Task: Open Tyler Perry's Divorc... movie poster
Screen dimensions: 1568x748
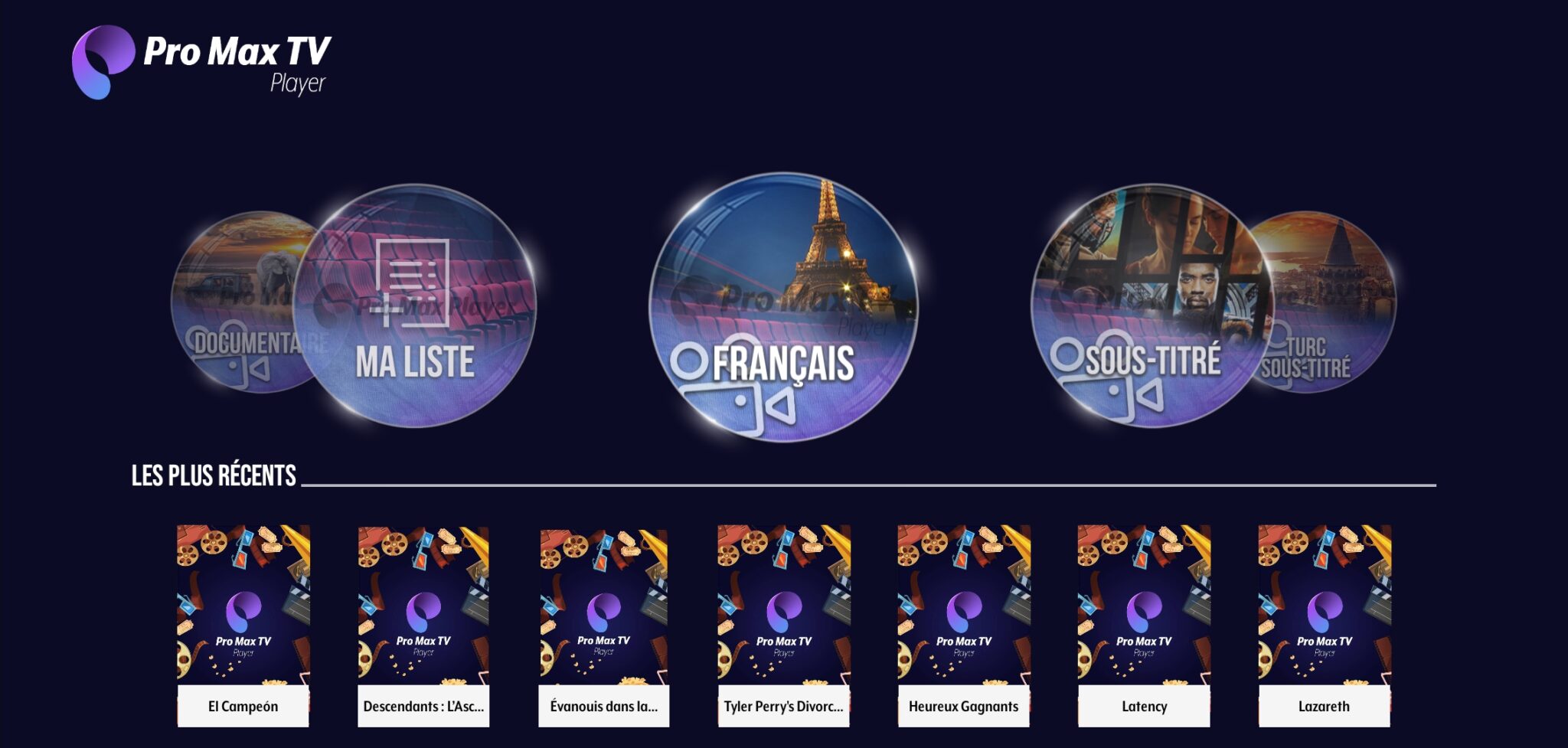Action: point(783,605)
